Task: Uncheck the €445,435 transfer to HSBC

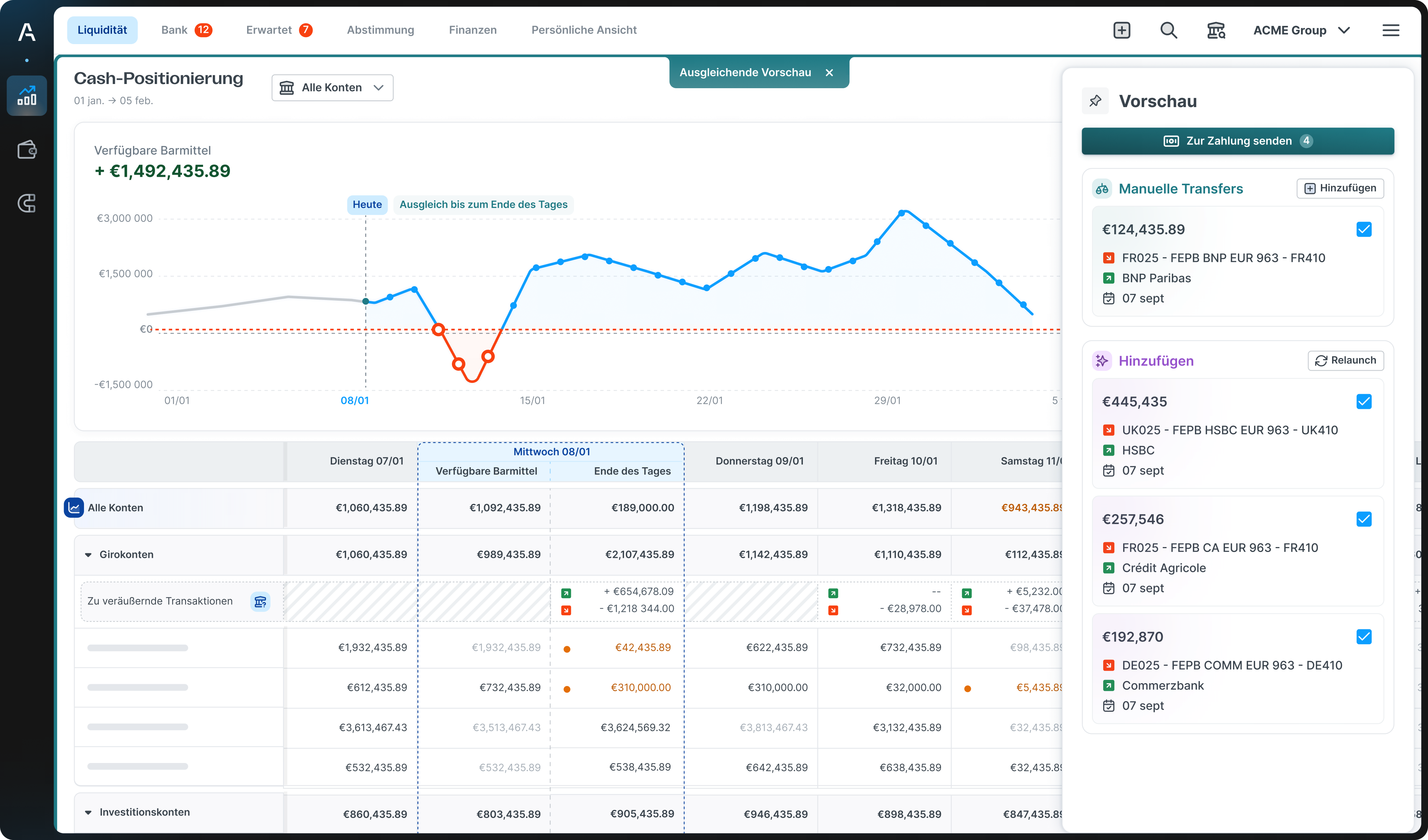Action: coord(1364,401)
